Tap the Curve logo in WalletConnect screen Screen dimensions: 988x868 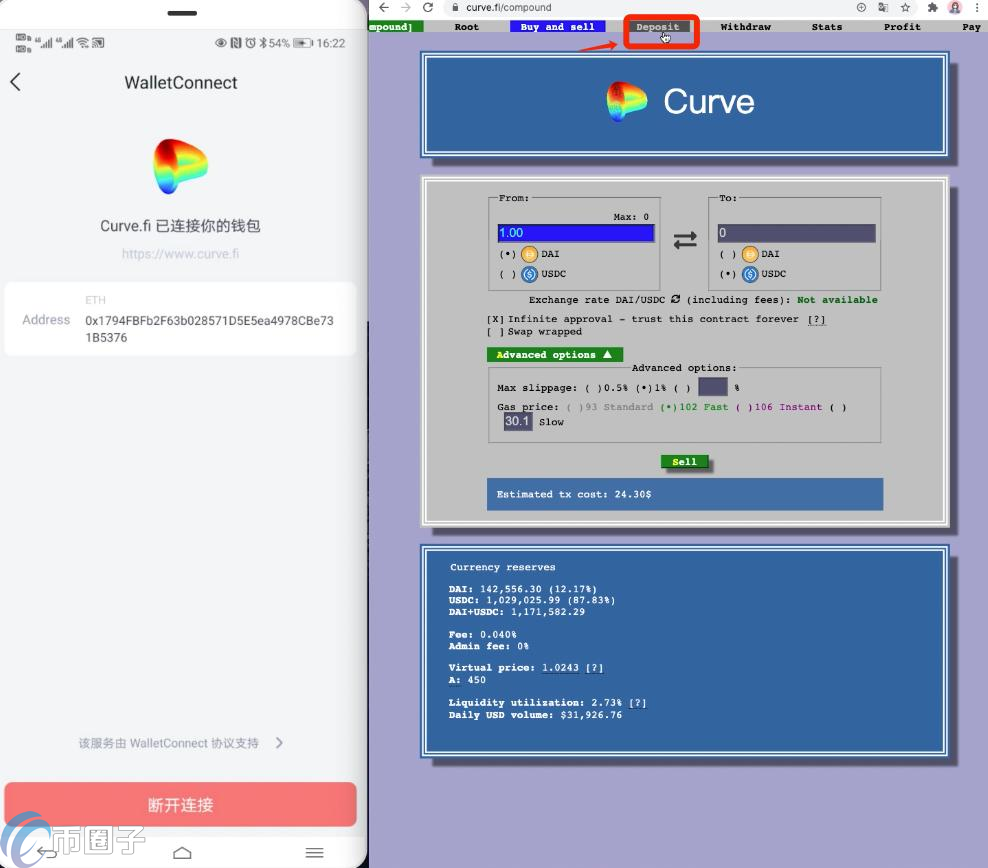[180, 166]
